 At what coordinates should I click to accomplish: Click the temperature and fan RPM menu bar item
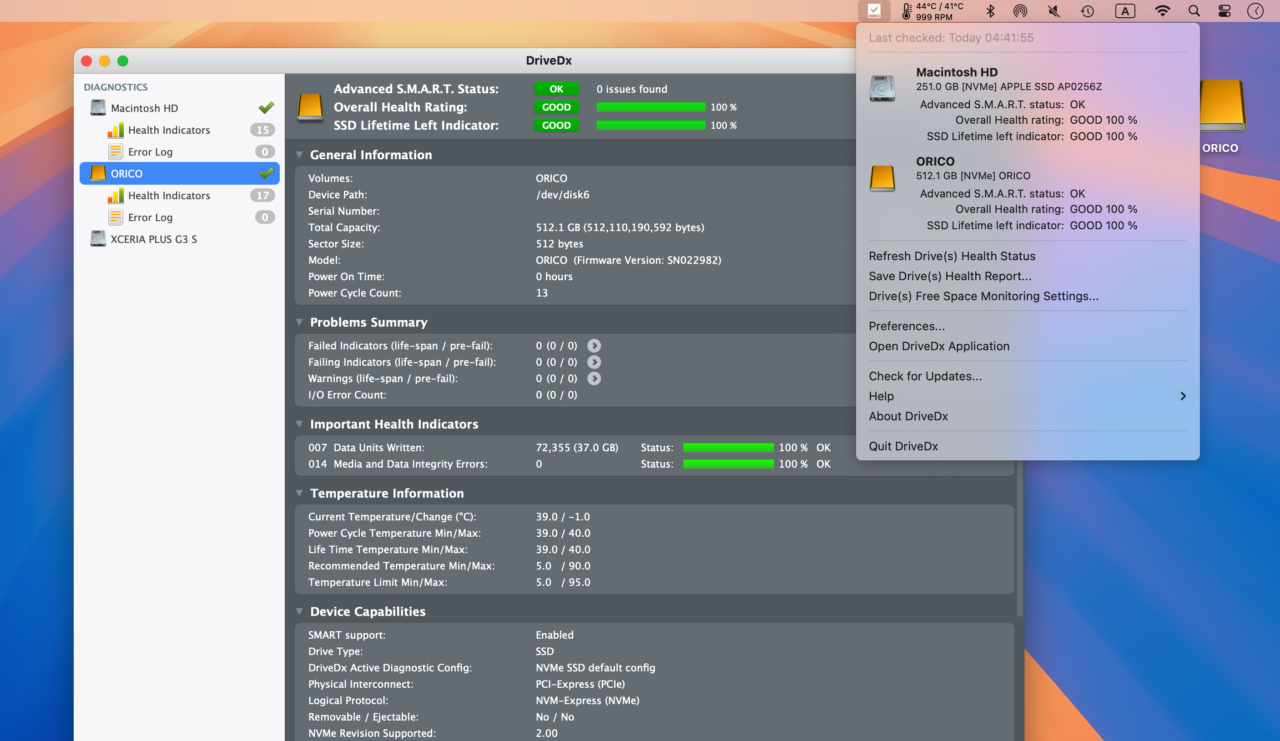click(x=933, y=11)
